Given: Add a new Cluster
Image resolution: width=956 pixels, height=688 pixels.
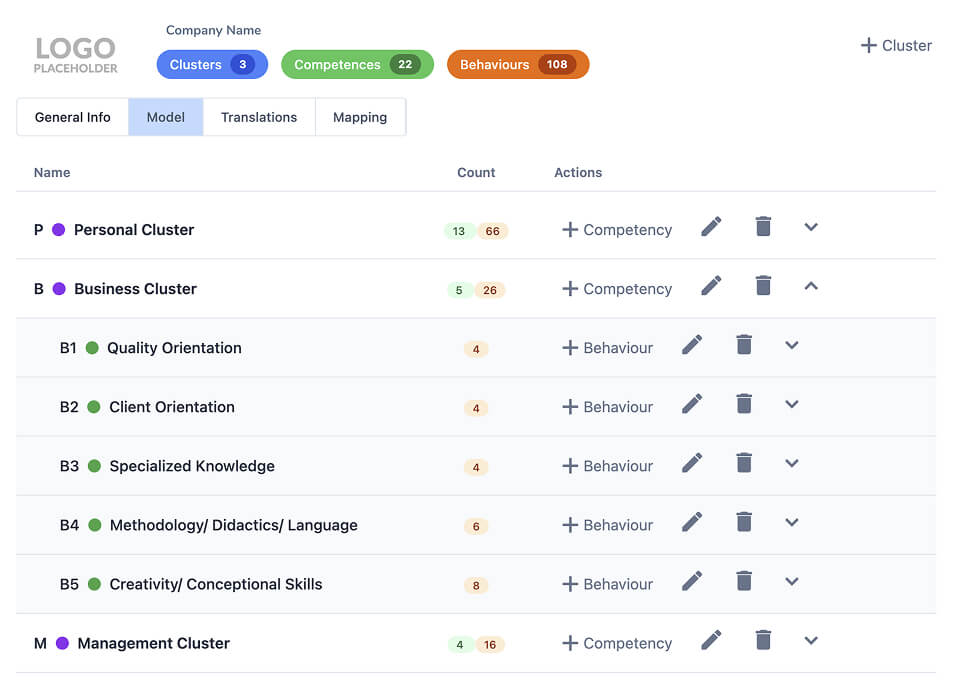Looking at the screenshot, I should click(896, 45).
